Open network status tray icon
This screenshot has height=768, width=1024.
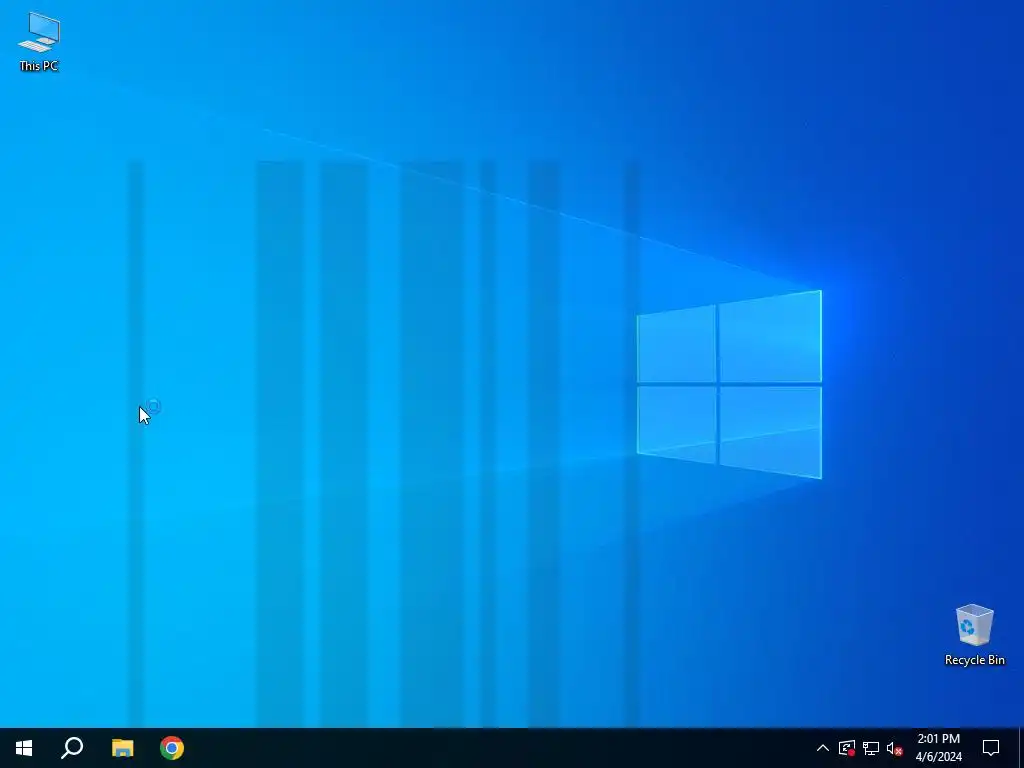871,748
